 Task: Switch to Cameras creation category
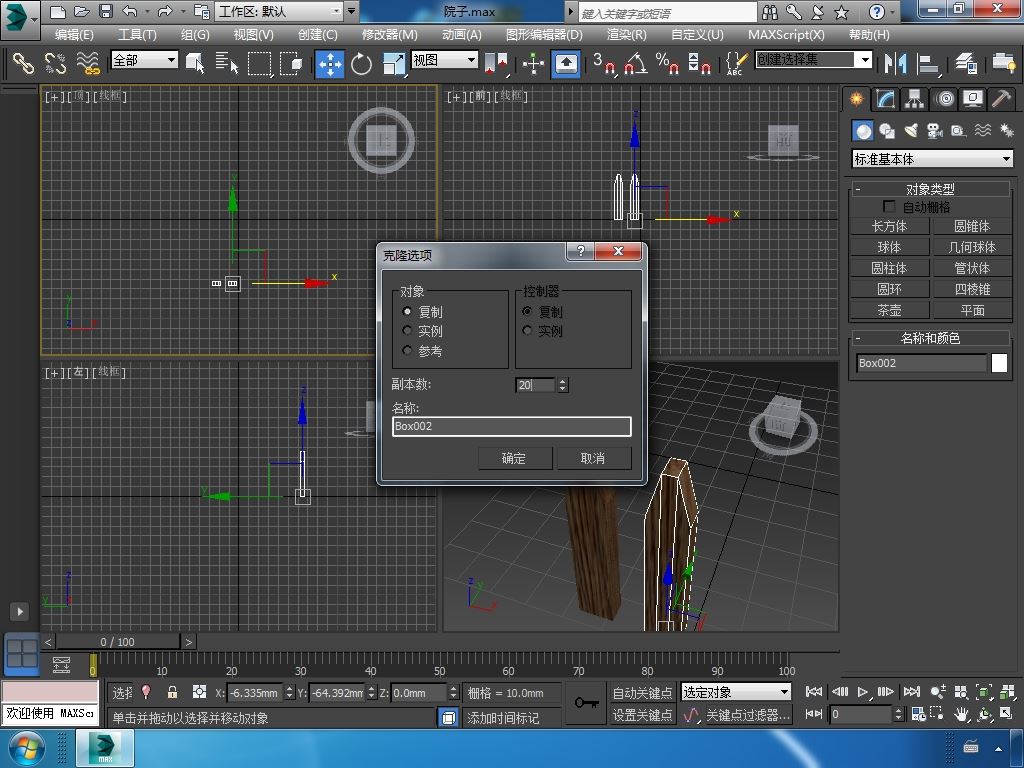click(x=935, y=131)
